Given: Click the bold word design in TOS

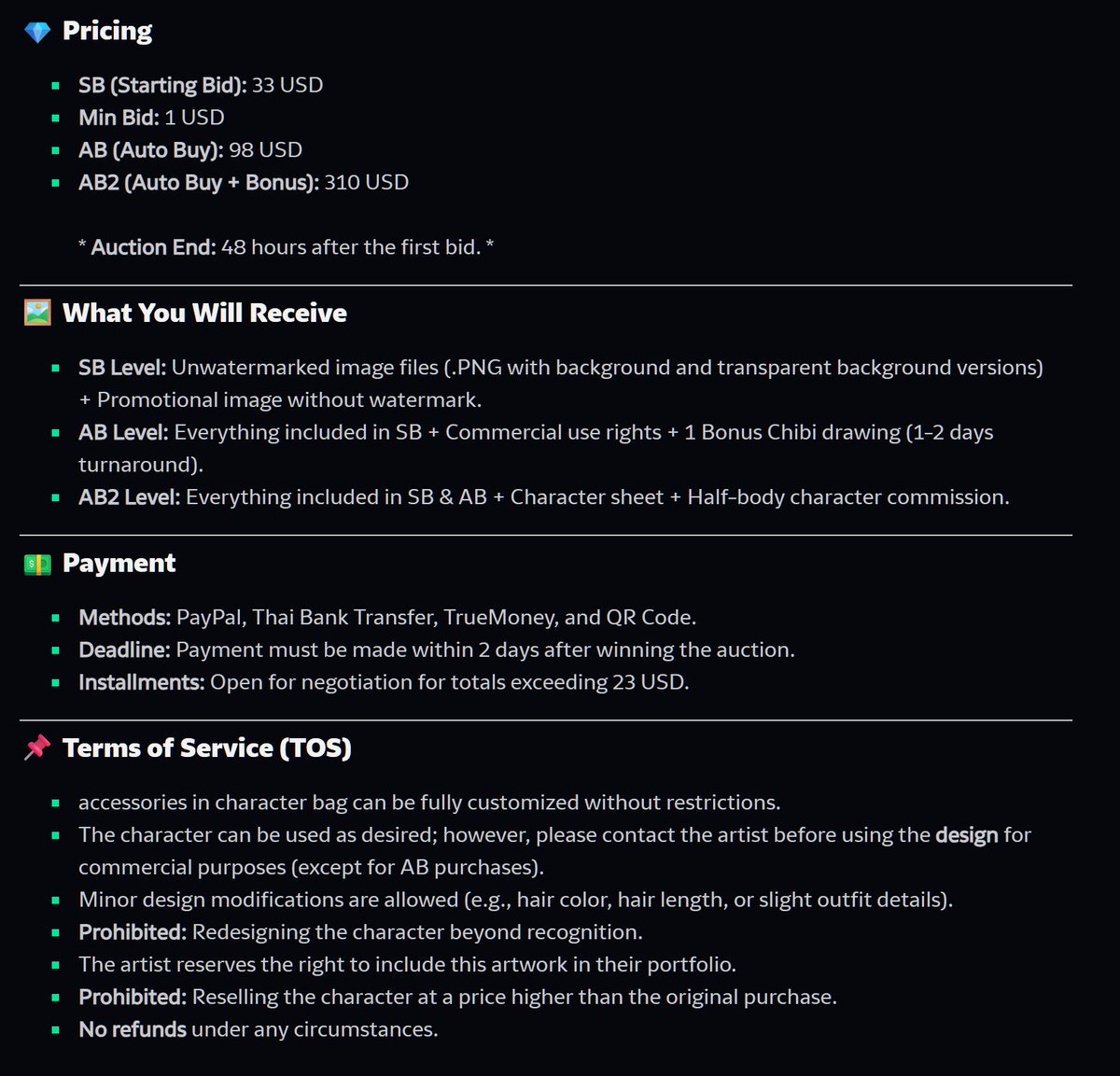Looking at the screenshot, I should 967,834.
